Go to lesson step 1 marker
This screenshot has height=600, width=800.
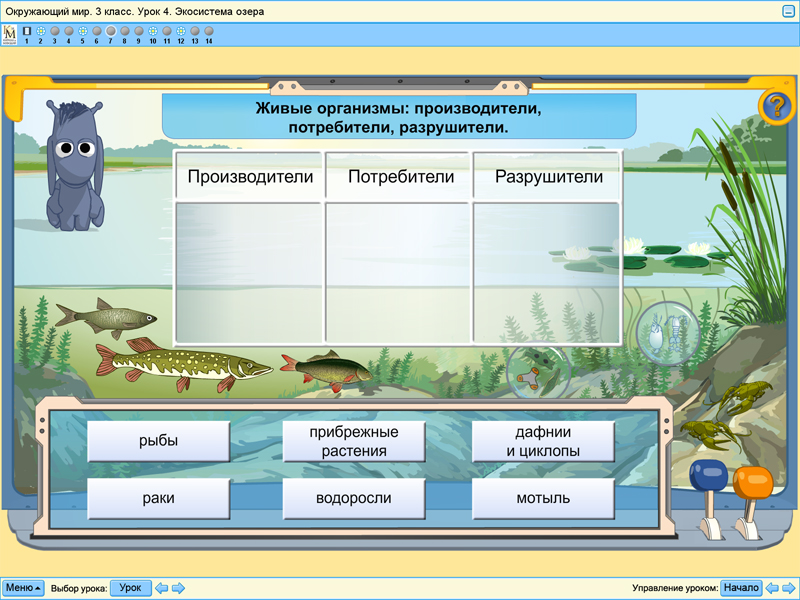27,31
